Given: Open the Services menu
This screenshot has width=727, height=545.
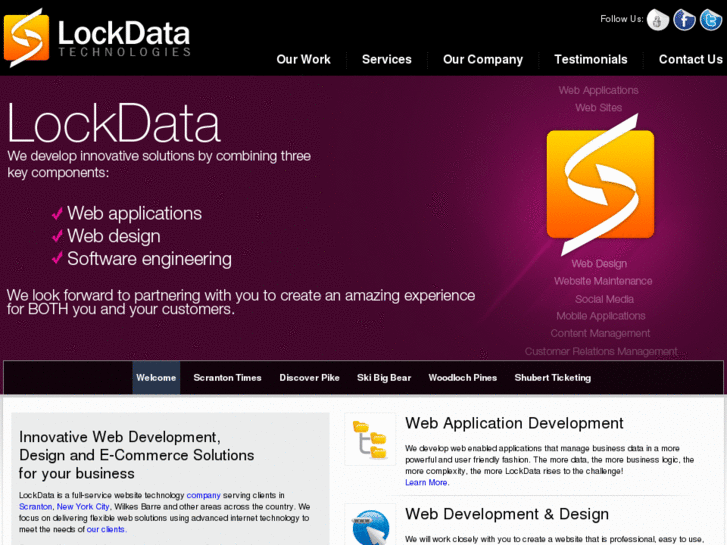Looking at the screenshot, I should pyautogui.click(x=387, y=59).
